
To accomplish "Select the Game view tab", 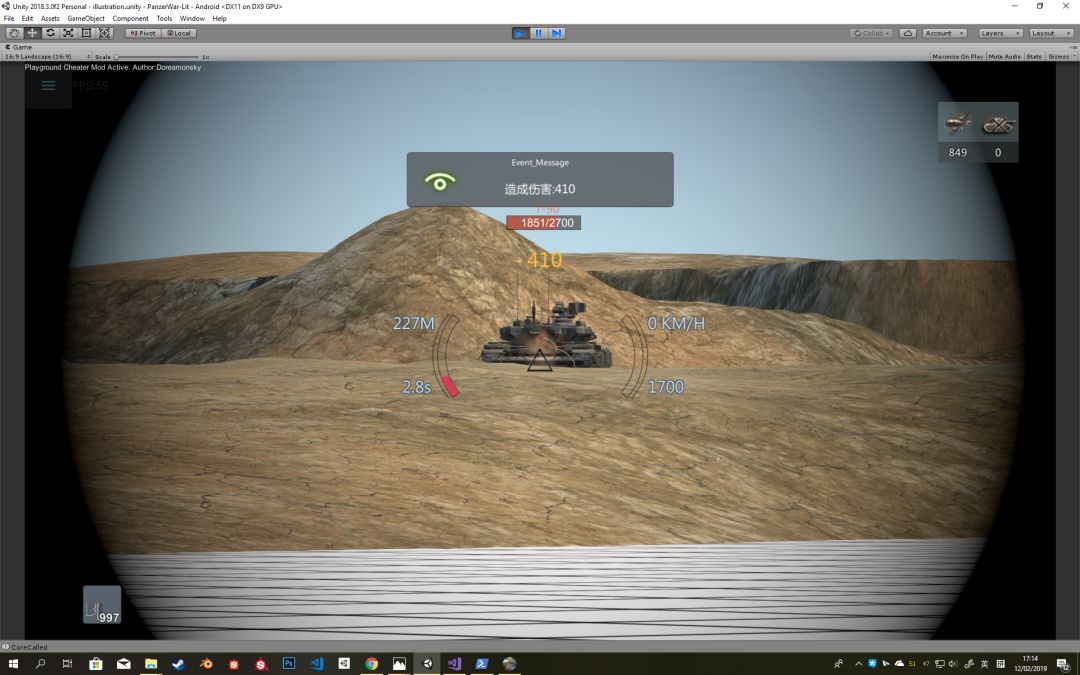I will (19, 47).
